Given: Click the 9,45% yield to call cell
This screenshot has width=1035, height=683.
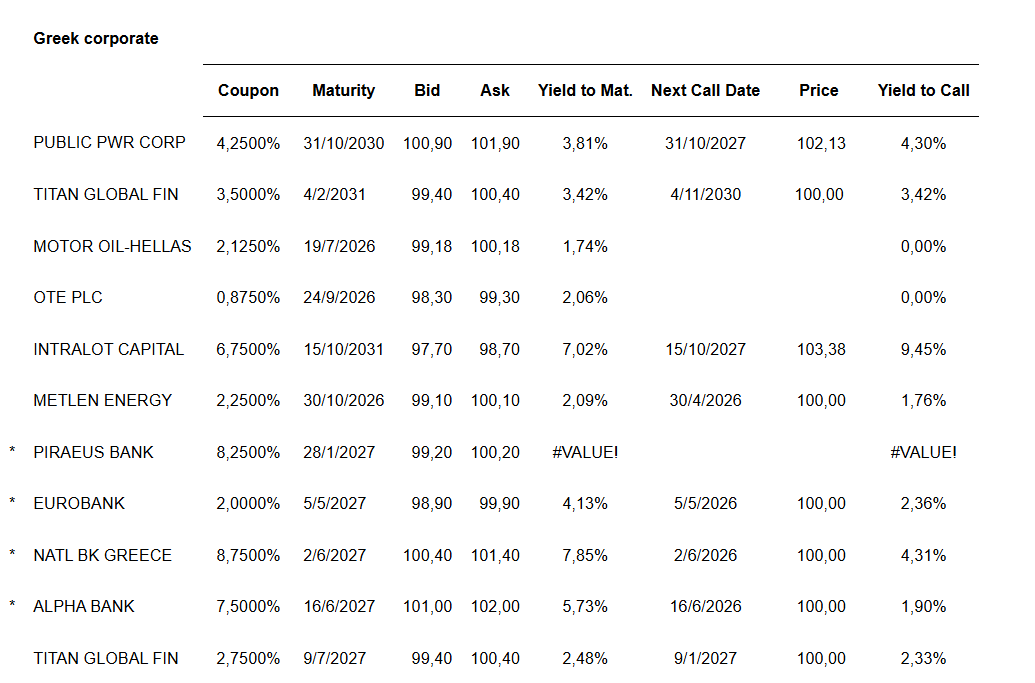Looking at the screenshot, I should (923, 349).
